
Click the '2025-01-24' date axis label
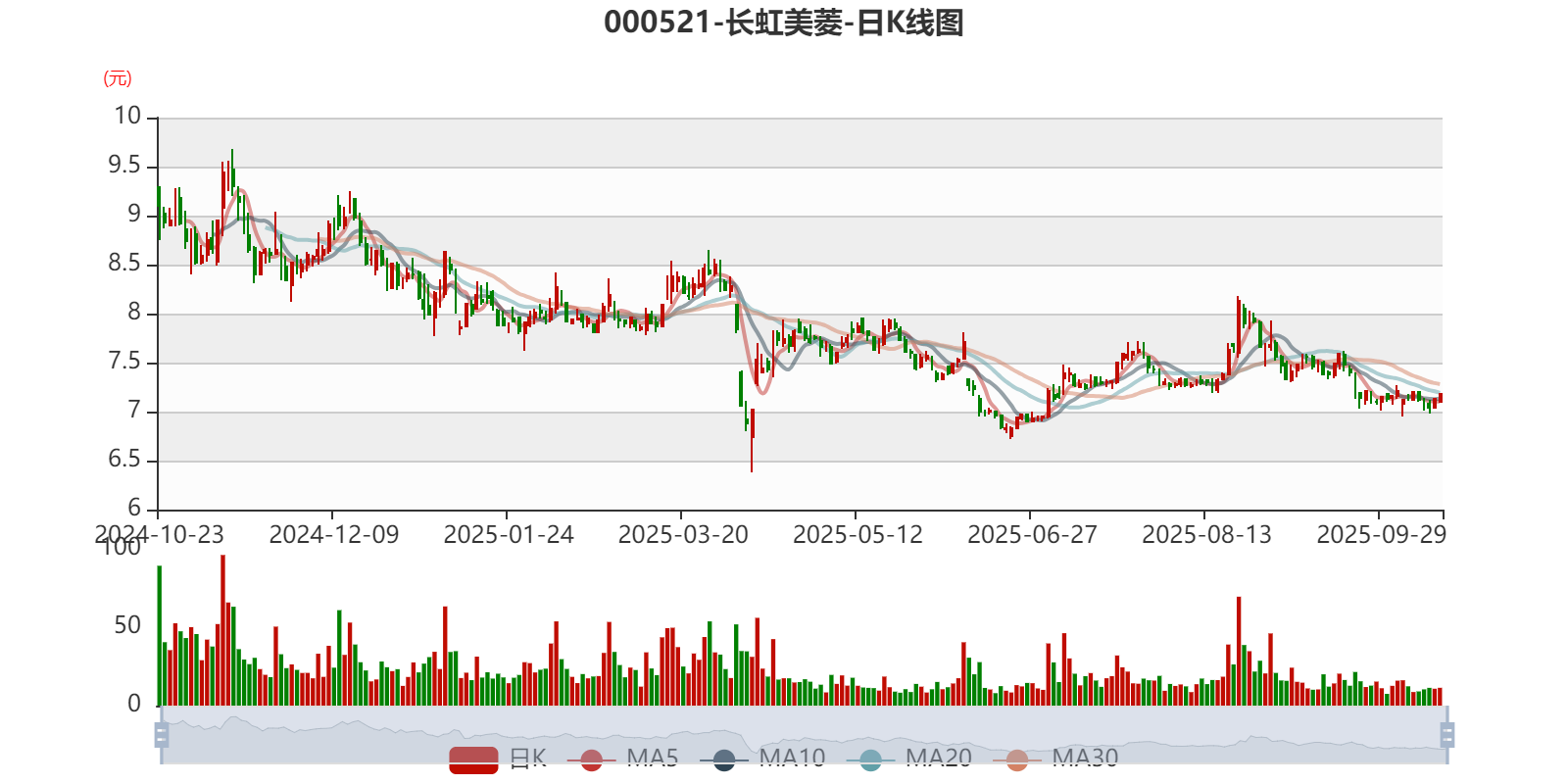pyautogui.click(x=509, y=534)
